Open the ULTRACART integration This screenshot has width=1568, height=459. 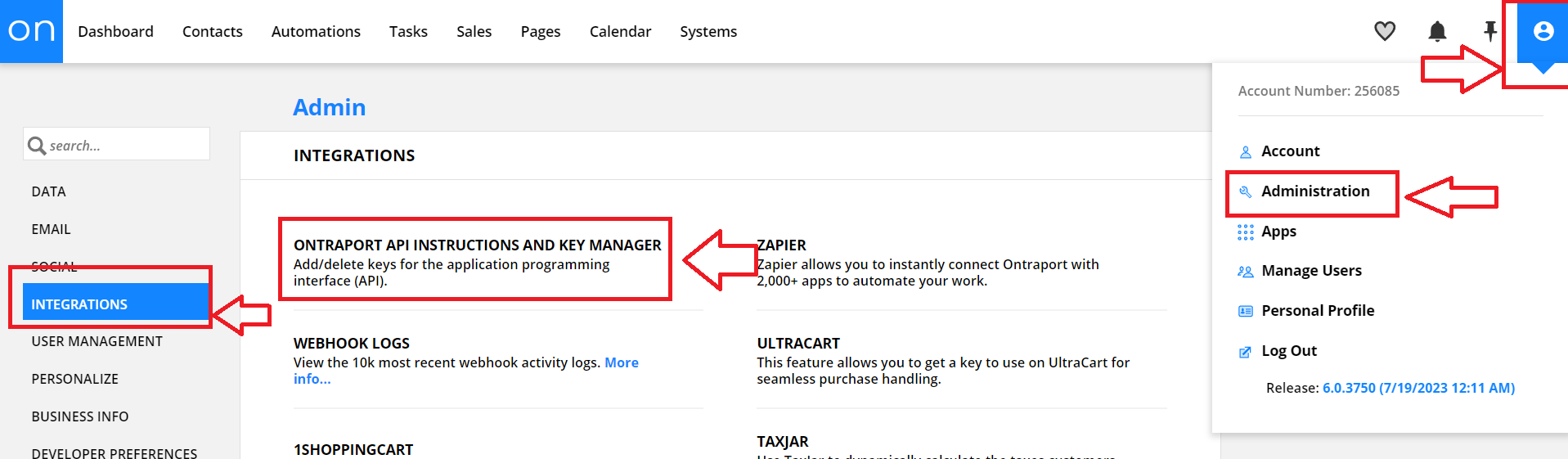coord(798,343)
